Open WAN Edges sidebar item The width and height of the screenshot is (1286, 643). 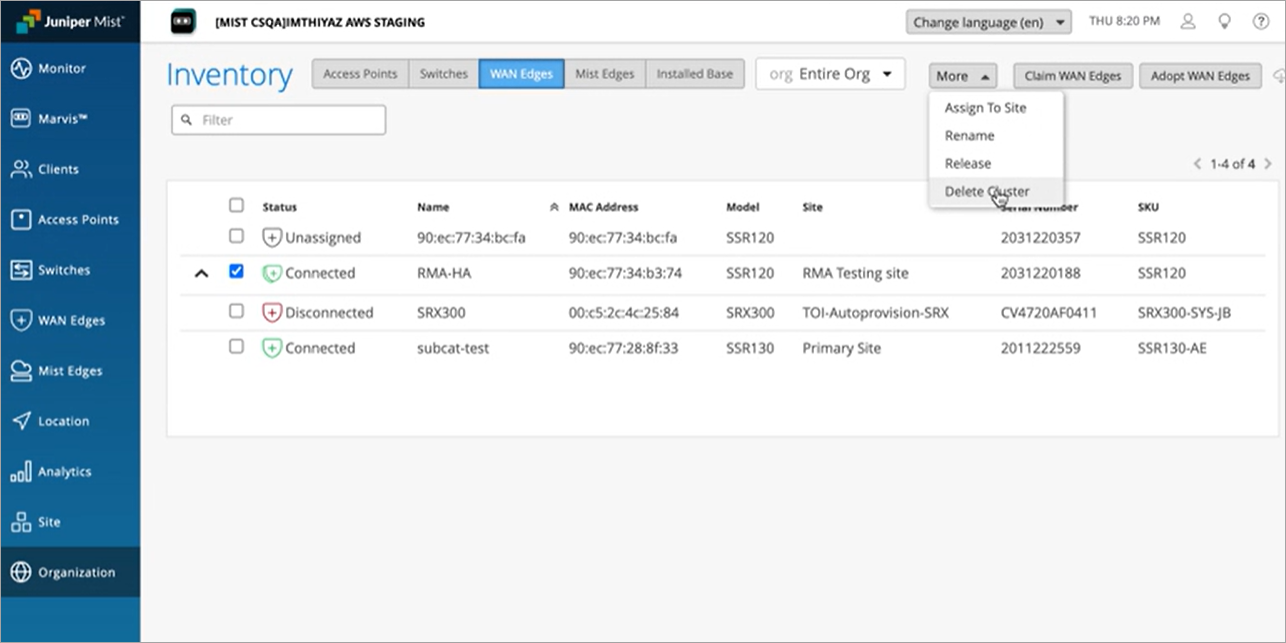(x=71, y=320)
